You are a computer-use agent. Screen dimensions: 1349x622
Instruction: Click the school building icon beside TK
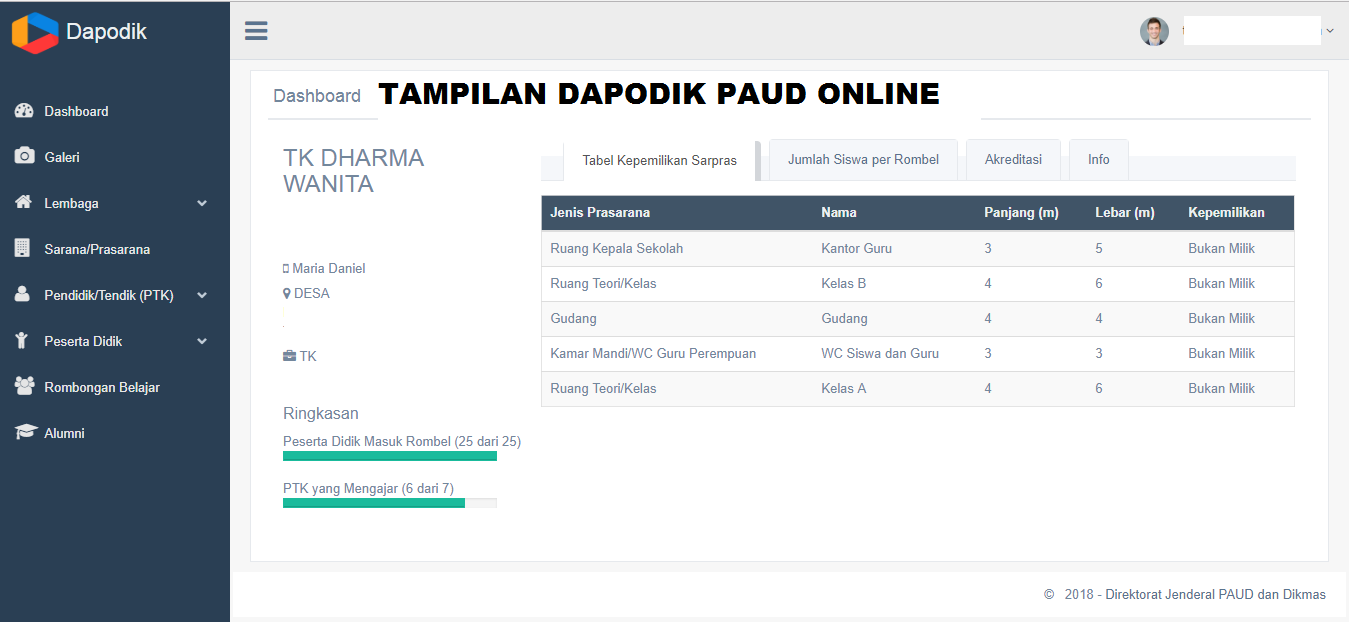point(287,355)
